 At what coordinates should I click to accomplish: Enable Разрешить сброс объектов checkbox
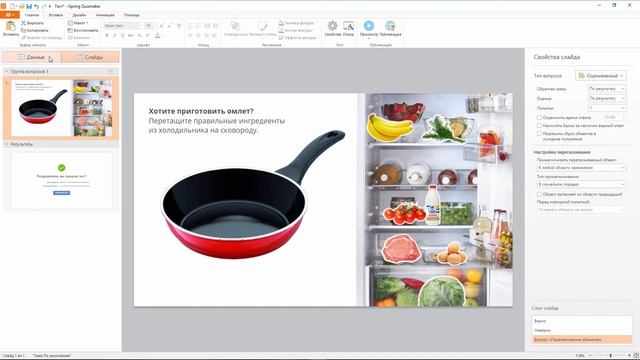(x=539, y=133)
